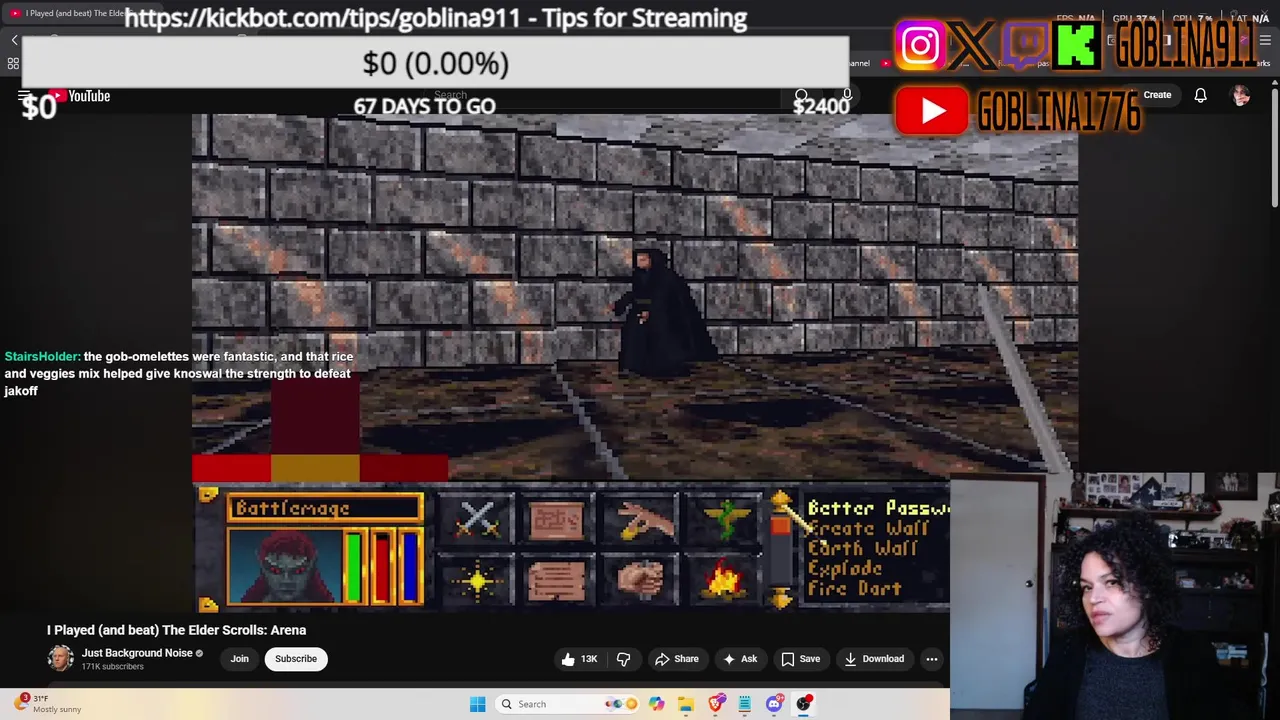Click the cast spell starburst icon
Screen dimensions: 1280x720
476,580
